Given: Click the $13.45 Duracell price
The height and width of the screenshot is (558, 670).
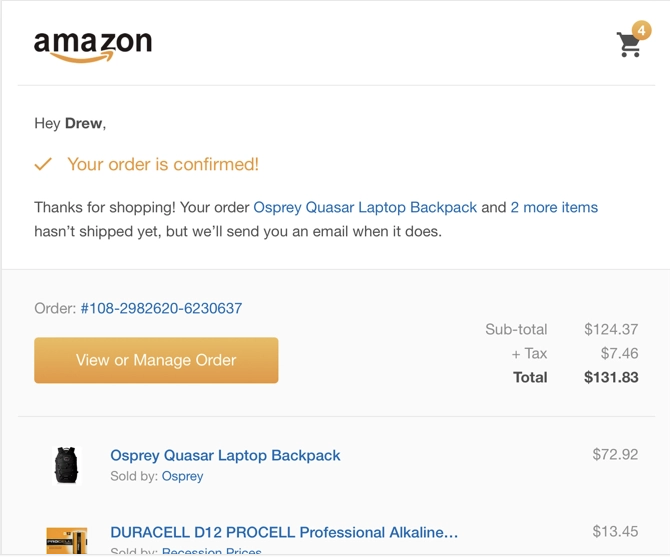Looking at the screenshot, I should pos(615,531).
